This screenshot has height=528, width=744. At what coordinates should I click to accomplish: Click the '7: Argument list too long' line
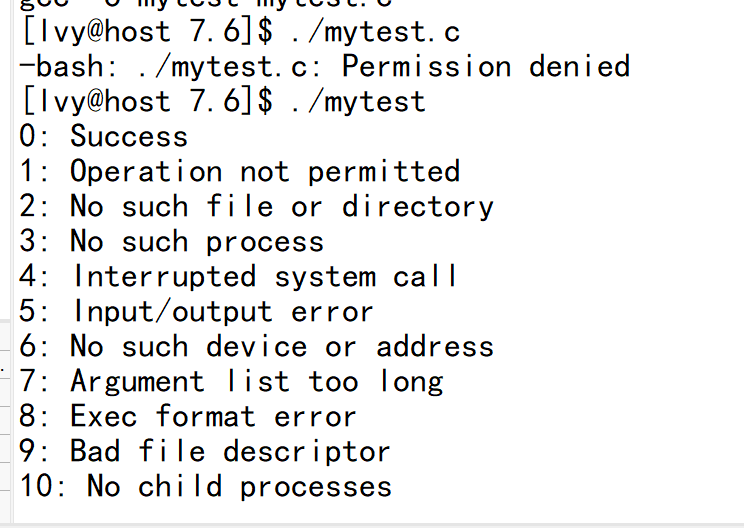[231, 382]
